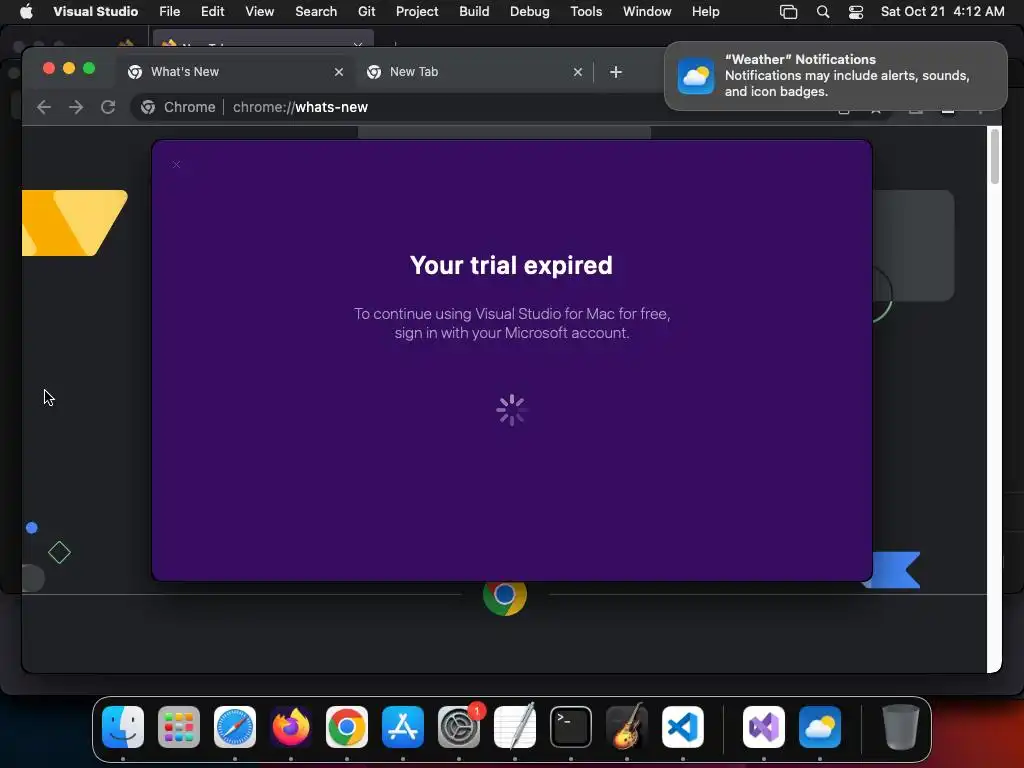The image size is (1024, 768).
Task: Open the File menu
Action: (170, 11)
